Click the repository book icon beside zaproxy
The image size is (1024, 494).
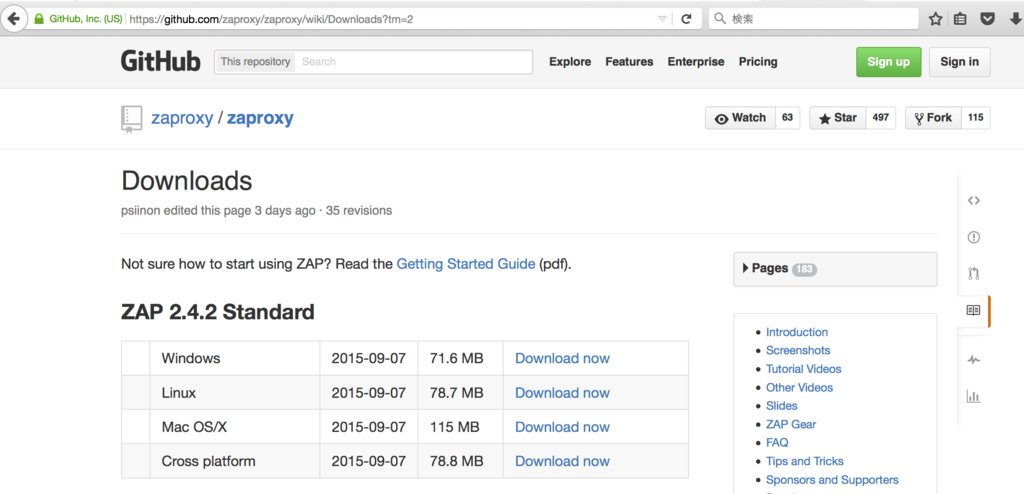coord(131,119)
